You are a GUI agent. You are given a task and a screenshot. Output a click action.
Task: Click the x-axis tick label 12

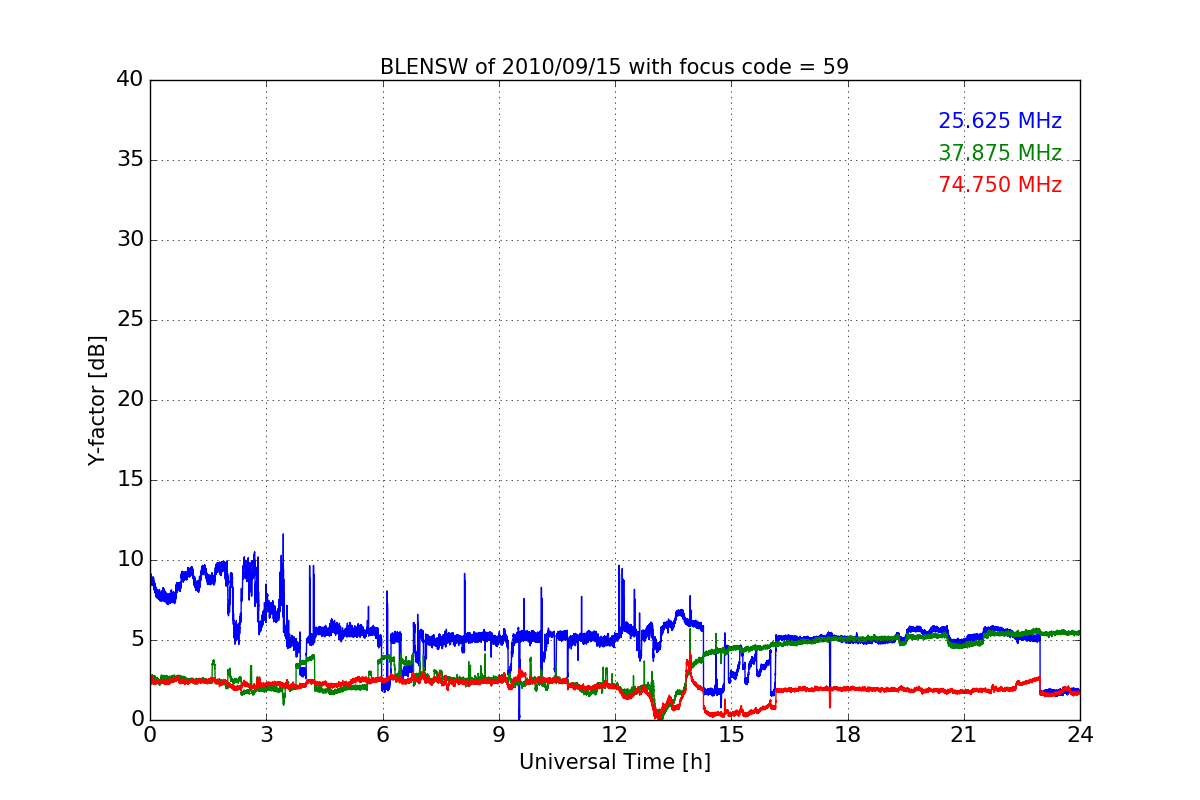615,734
